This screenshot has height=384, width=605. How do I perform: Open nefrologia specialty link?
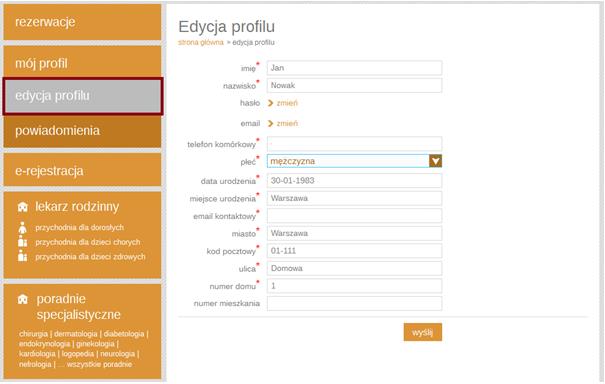35,364
